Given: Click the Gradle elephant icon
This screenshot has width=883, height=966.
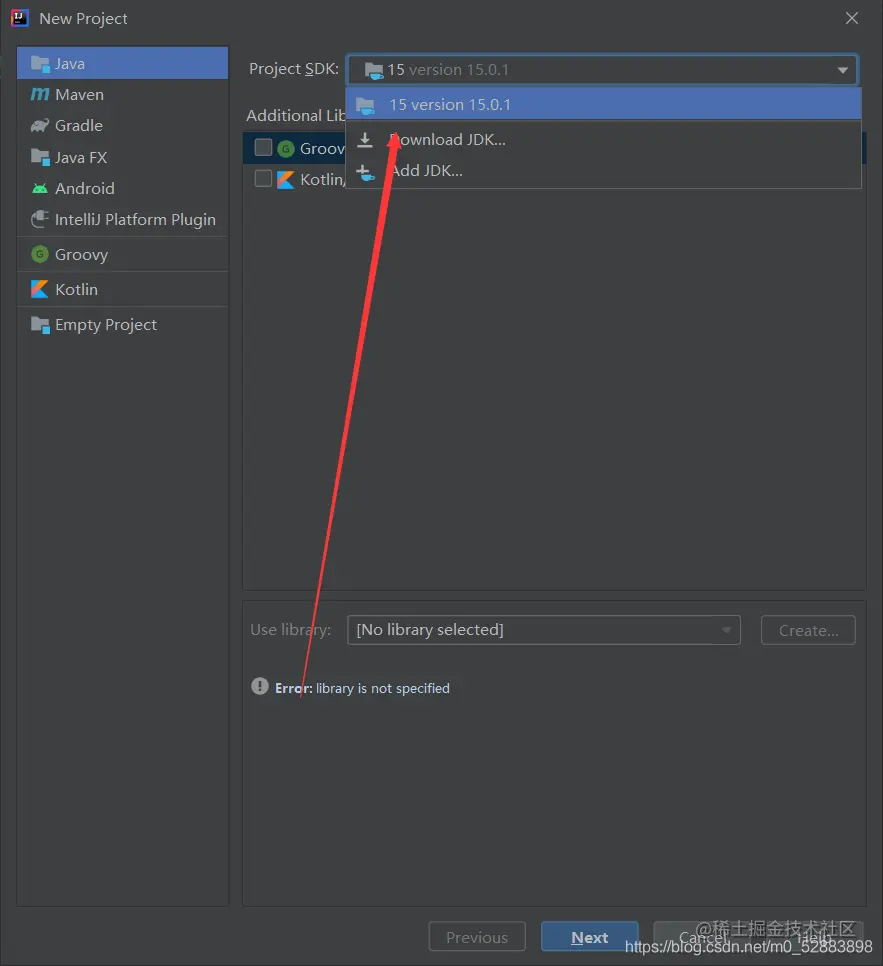Looking at the screenshot, I should (40, 126).
